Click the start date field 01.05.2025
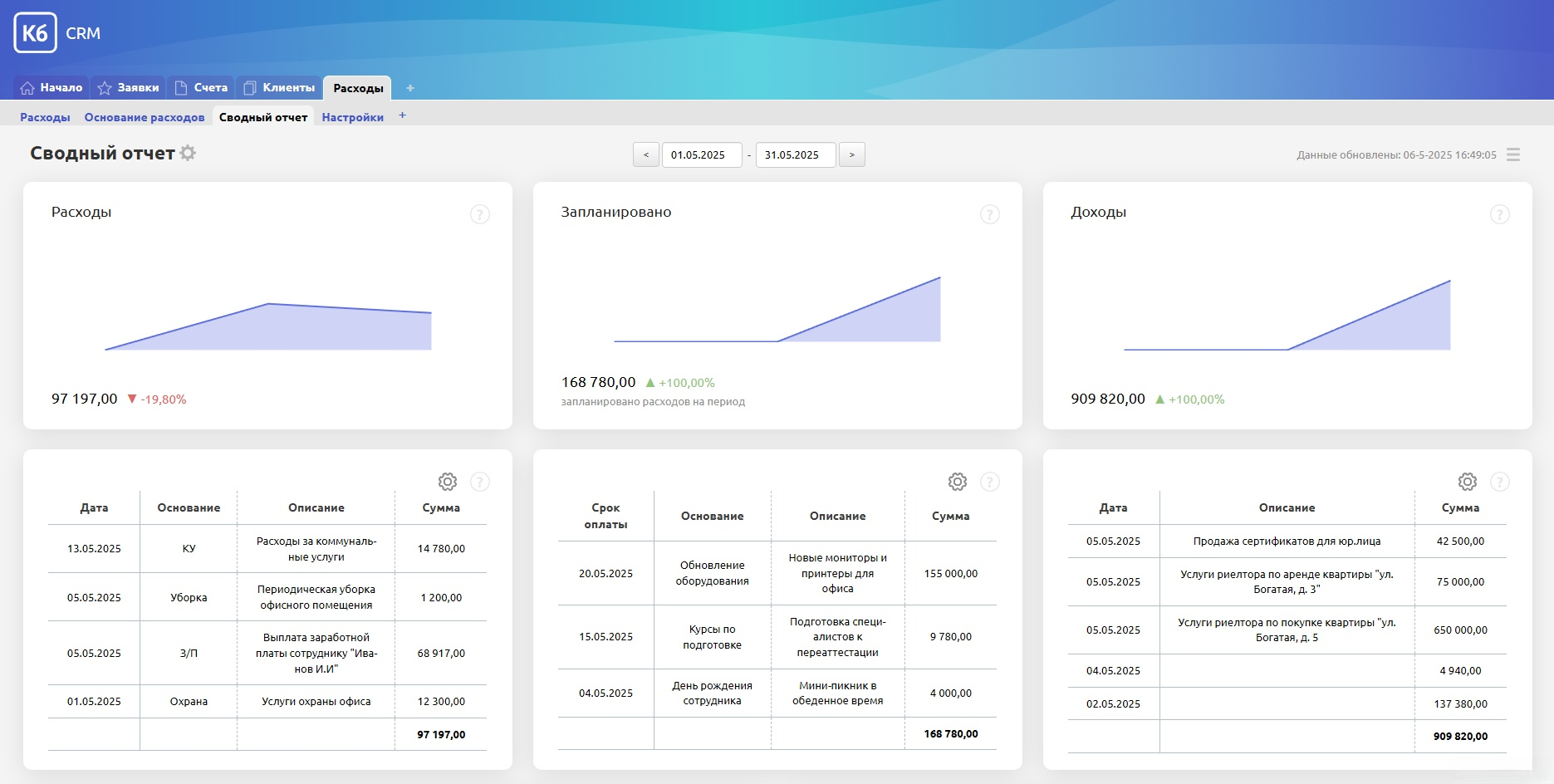The image size is (1554, 784). [x=701, y=155]
